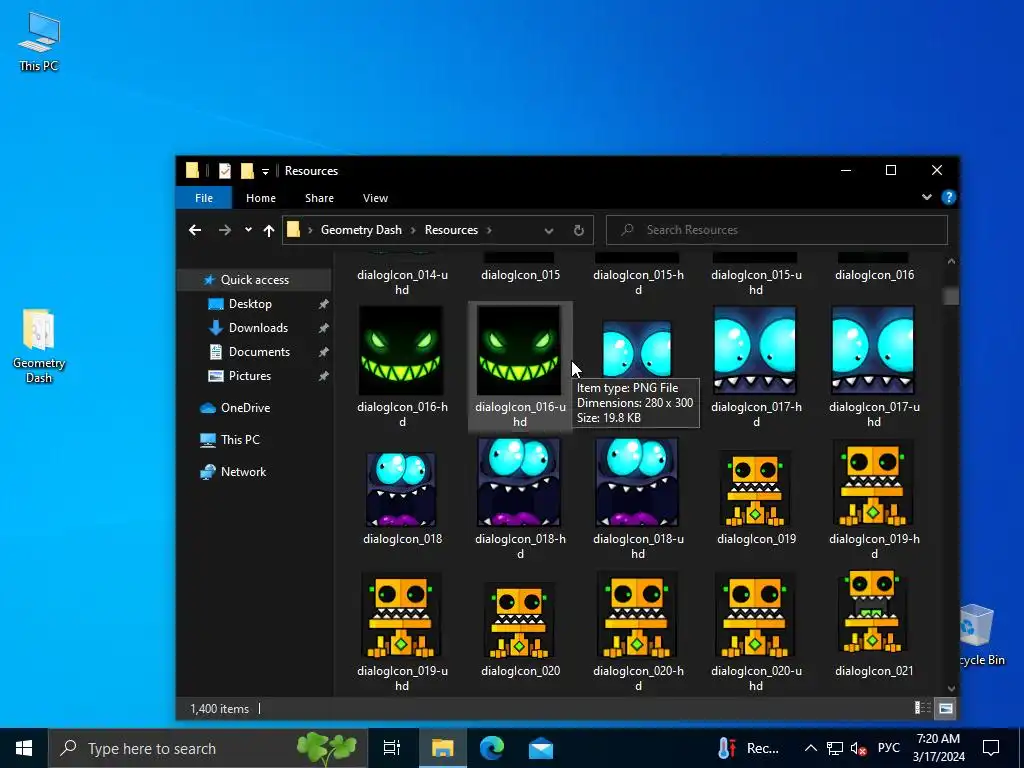This screenshot has width=1024, height=768.
Task: Select the dialogIcon_020-hd robot icon
Action: 637,615
